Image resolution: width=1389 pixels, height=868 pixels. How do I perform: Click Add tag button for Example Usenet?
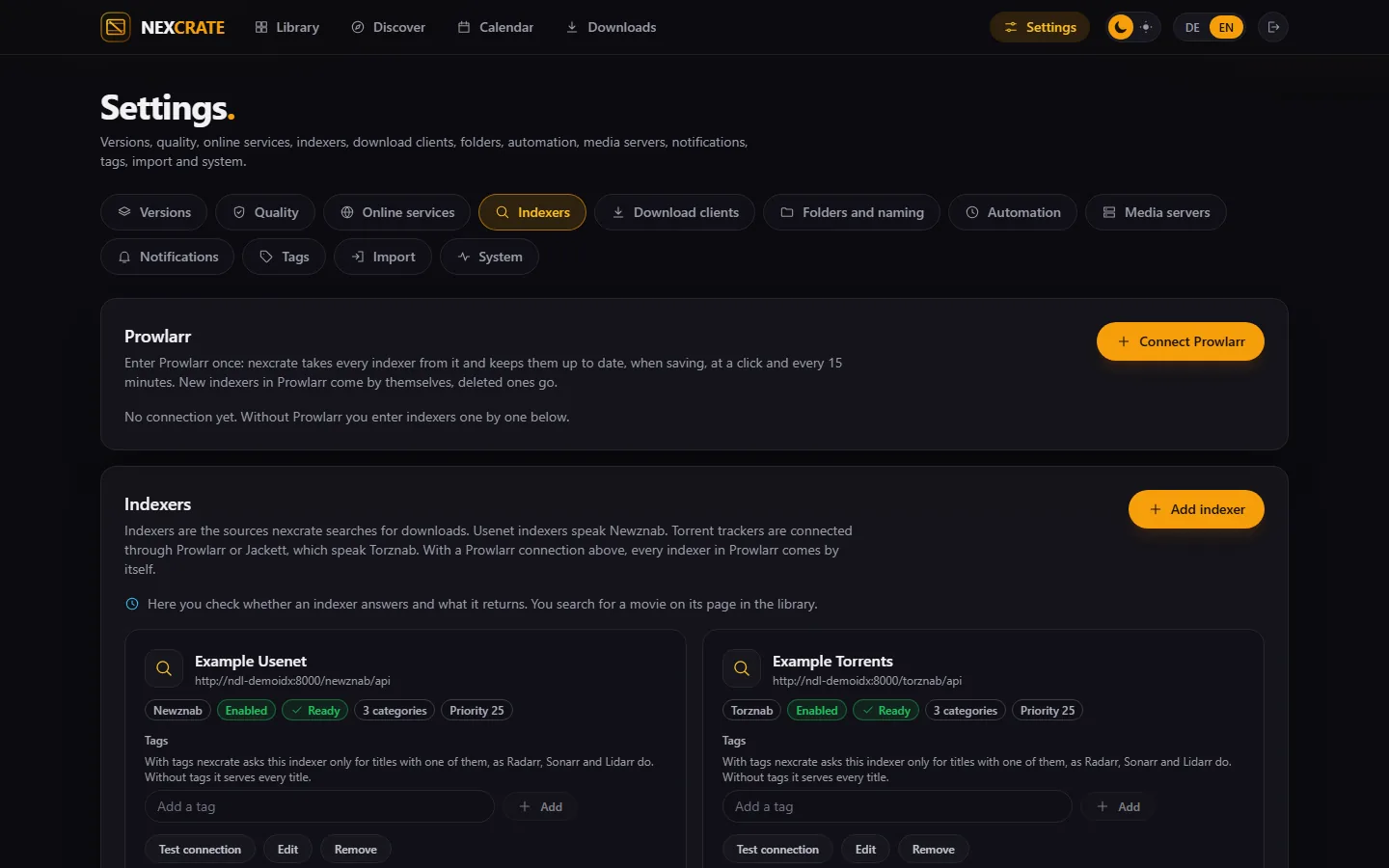click(x=540, y=806)
